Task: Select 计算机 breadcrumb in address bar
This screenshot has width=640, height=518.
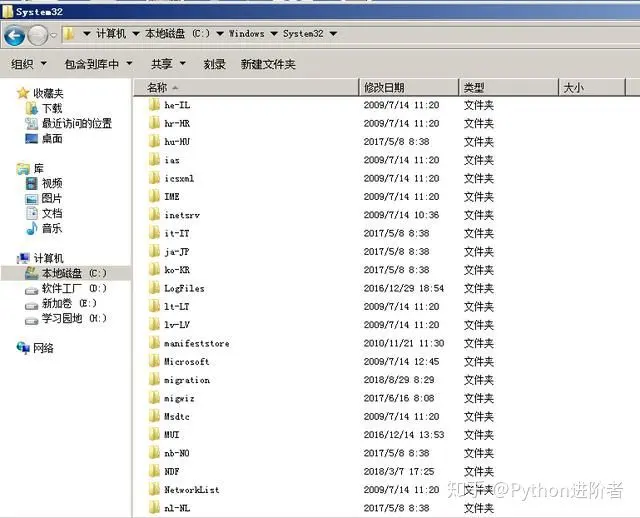Action: coord(111,33)
